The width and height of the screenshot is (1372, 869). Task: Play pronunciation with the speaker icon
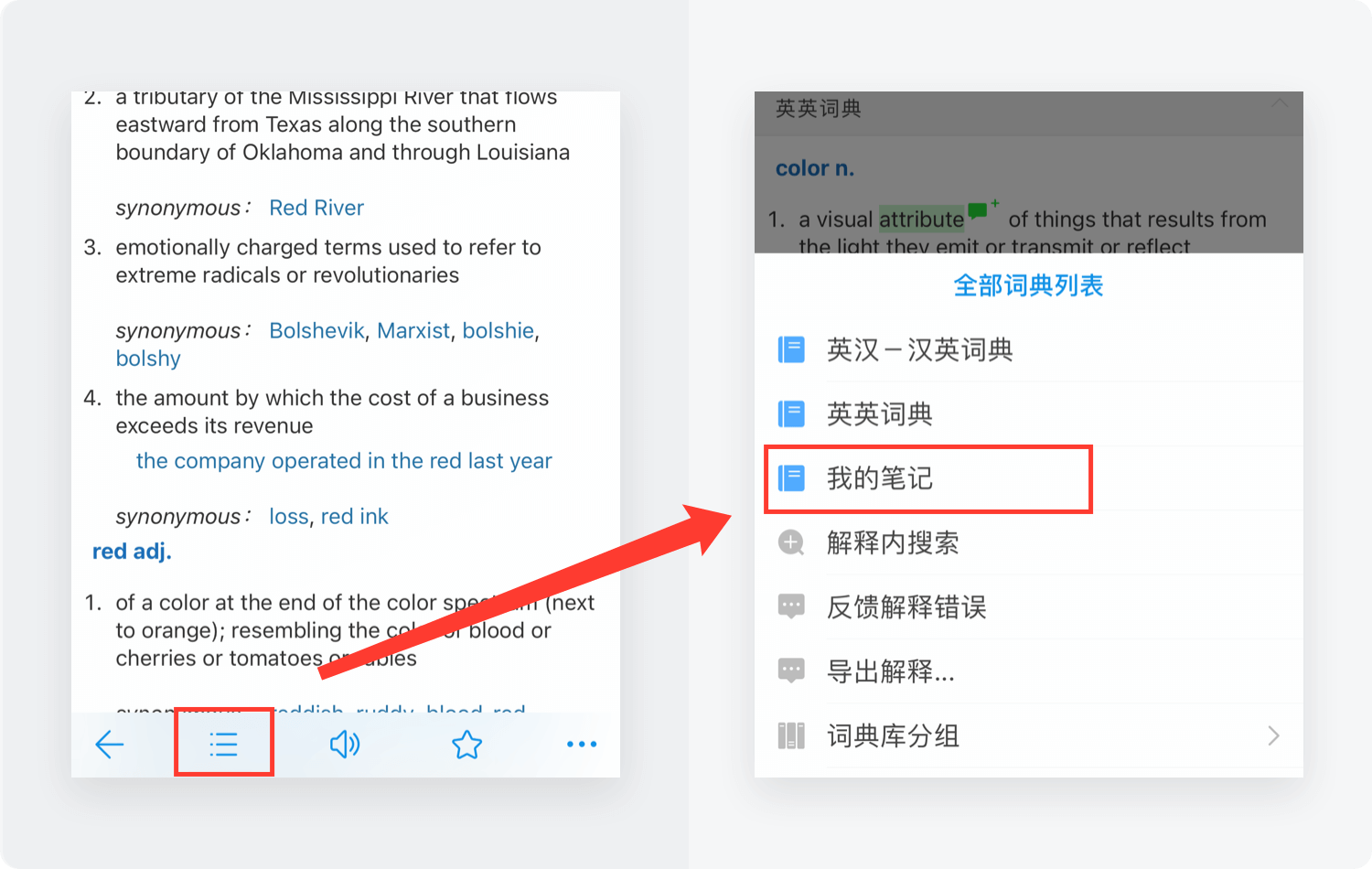345,745
